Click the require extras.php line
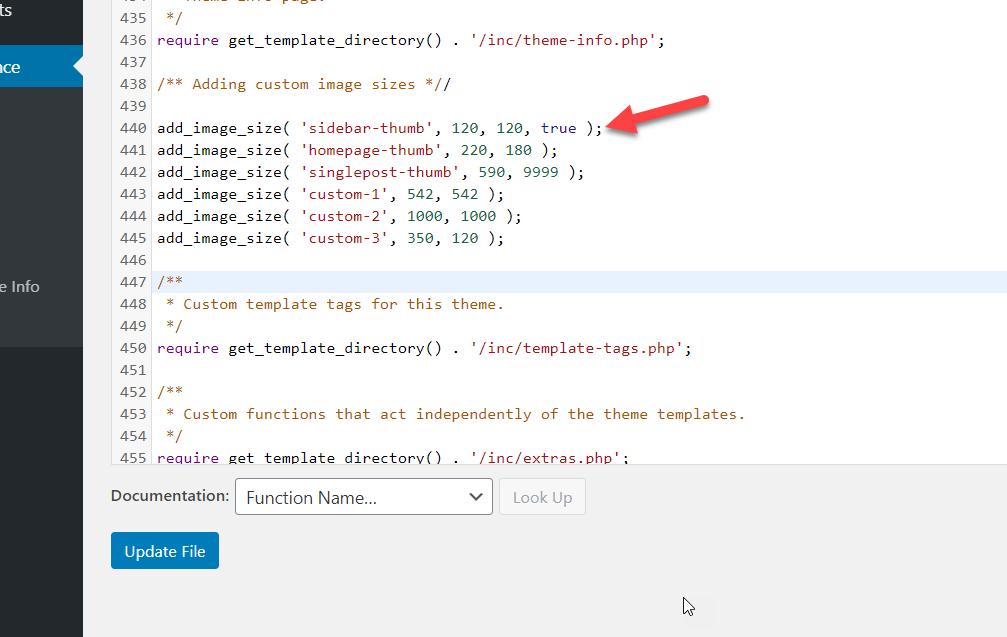Viewport: 1007px width, 637px height. (x=393, y=457)
